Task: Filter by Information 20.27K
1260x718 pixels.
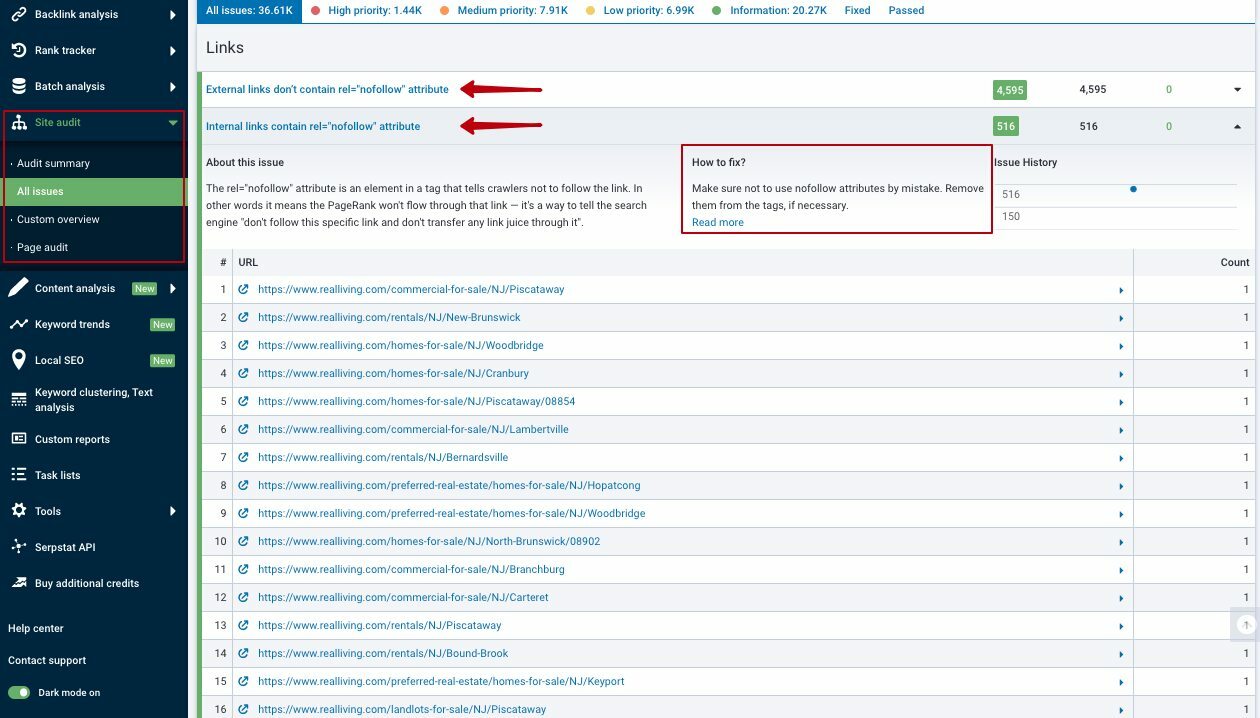Action: click(x=770, y=10)
